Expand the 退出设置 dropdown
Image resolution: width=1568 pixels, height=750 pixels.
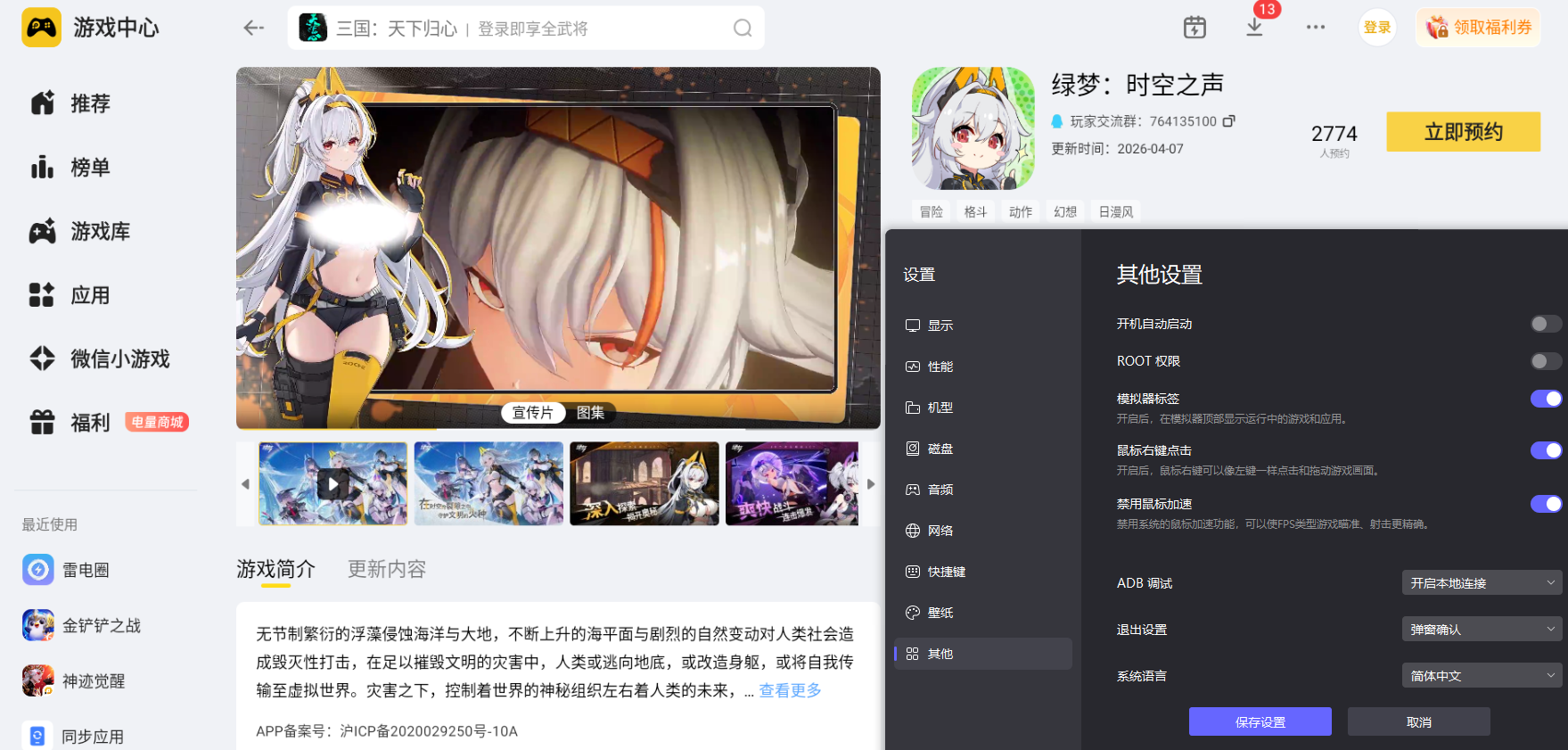pyautogui.click(x=1482, y=630)
